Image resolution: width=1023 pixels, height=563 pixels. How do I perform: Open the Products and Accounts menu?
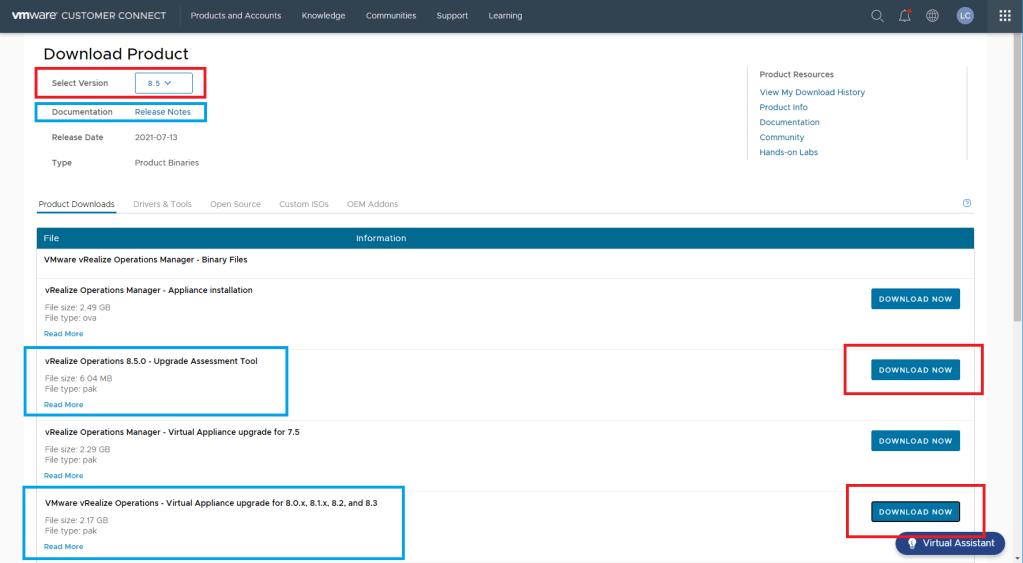(x=236, y=16)
